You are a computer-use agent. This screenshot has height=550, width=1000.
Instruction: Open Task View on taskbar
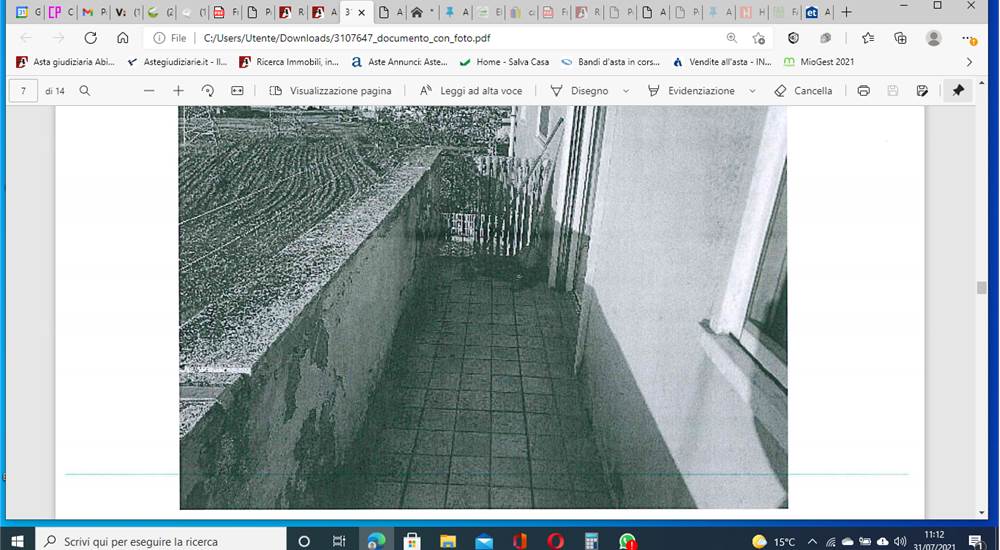point(339,541)
